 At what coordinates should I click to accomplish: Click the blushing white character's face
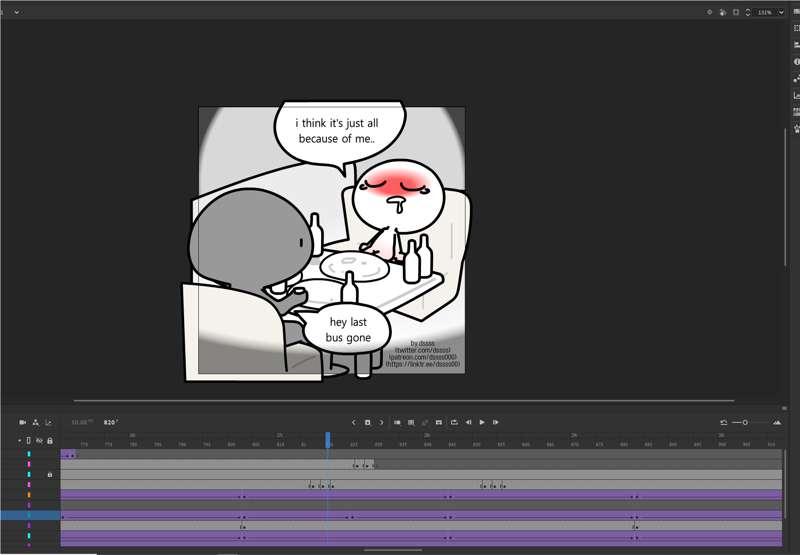coord(398,194)
